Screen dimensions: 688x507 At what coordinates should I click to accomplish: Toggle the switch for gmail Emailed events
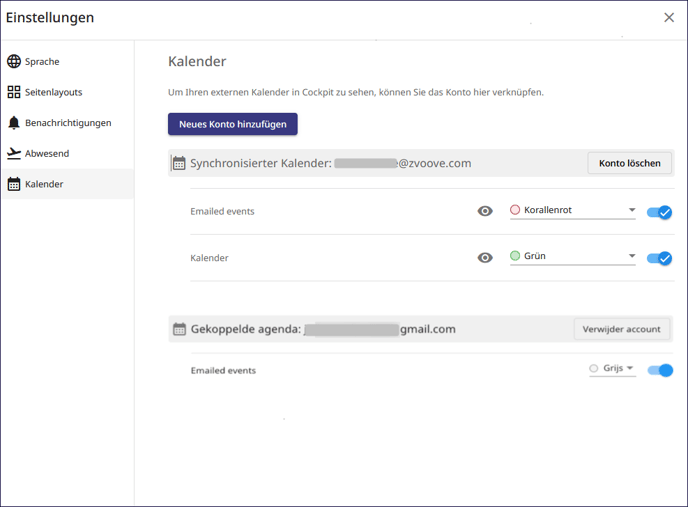tap(660, 370)
